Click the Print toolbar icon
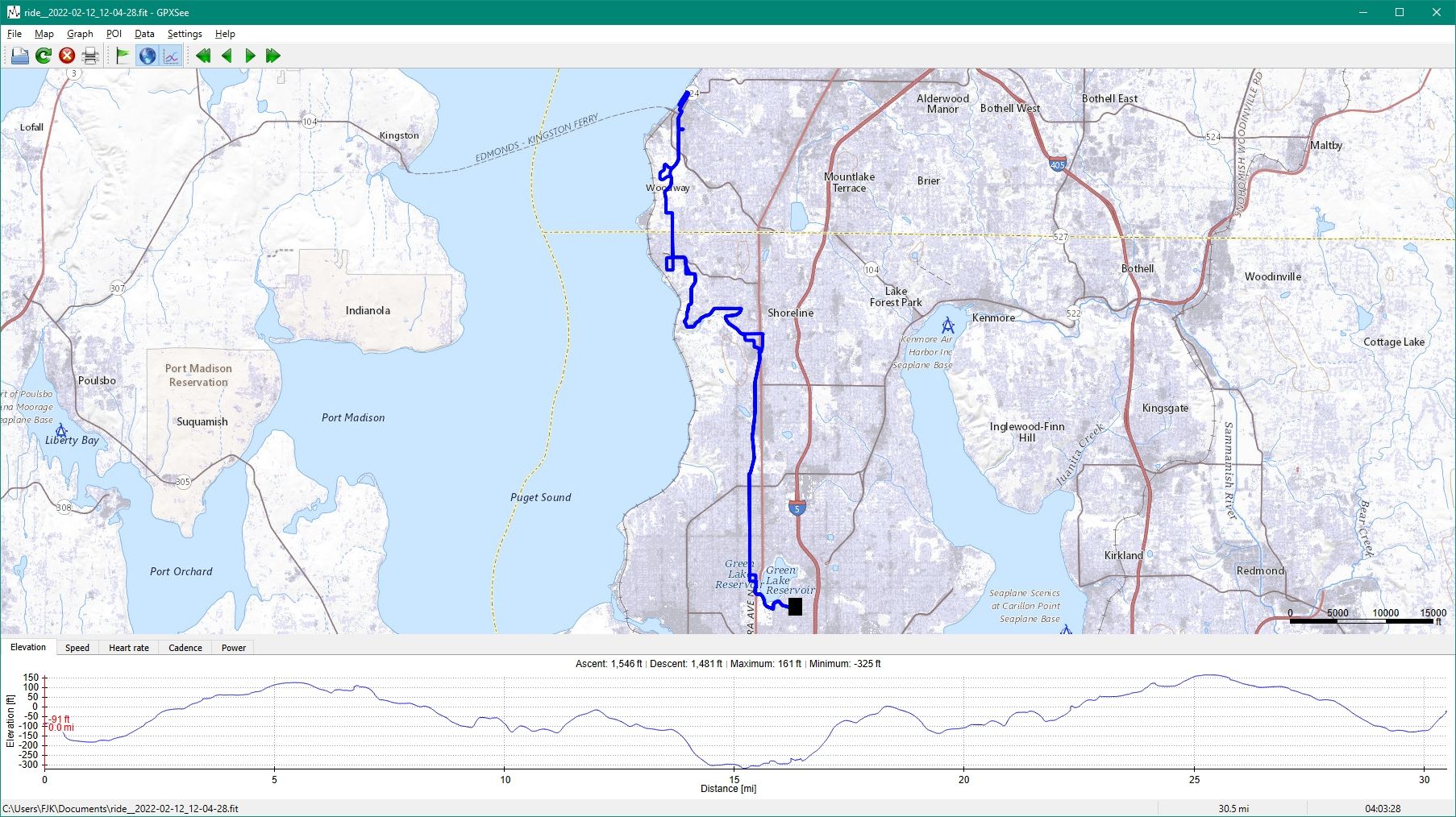The image size is (1456, 817). [90, 56]
